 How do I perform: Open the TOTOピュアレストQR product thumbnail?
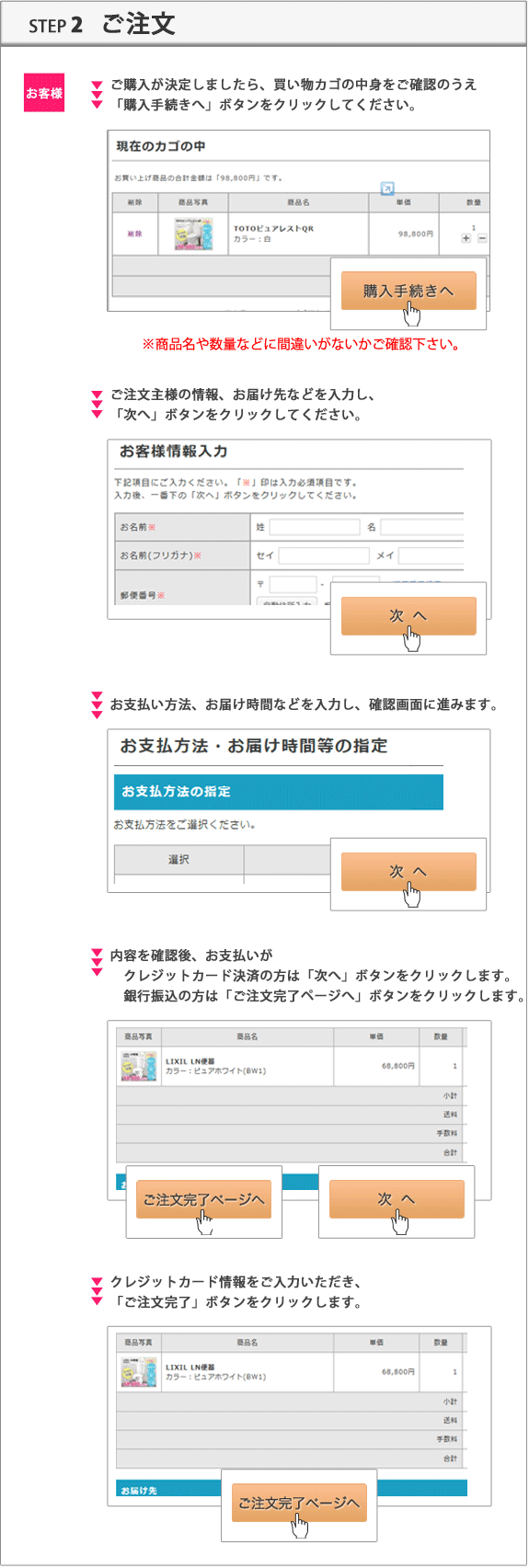pyautogui.click(x=193, y=234)
